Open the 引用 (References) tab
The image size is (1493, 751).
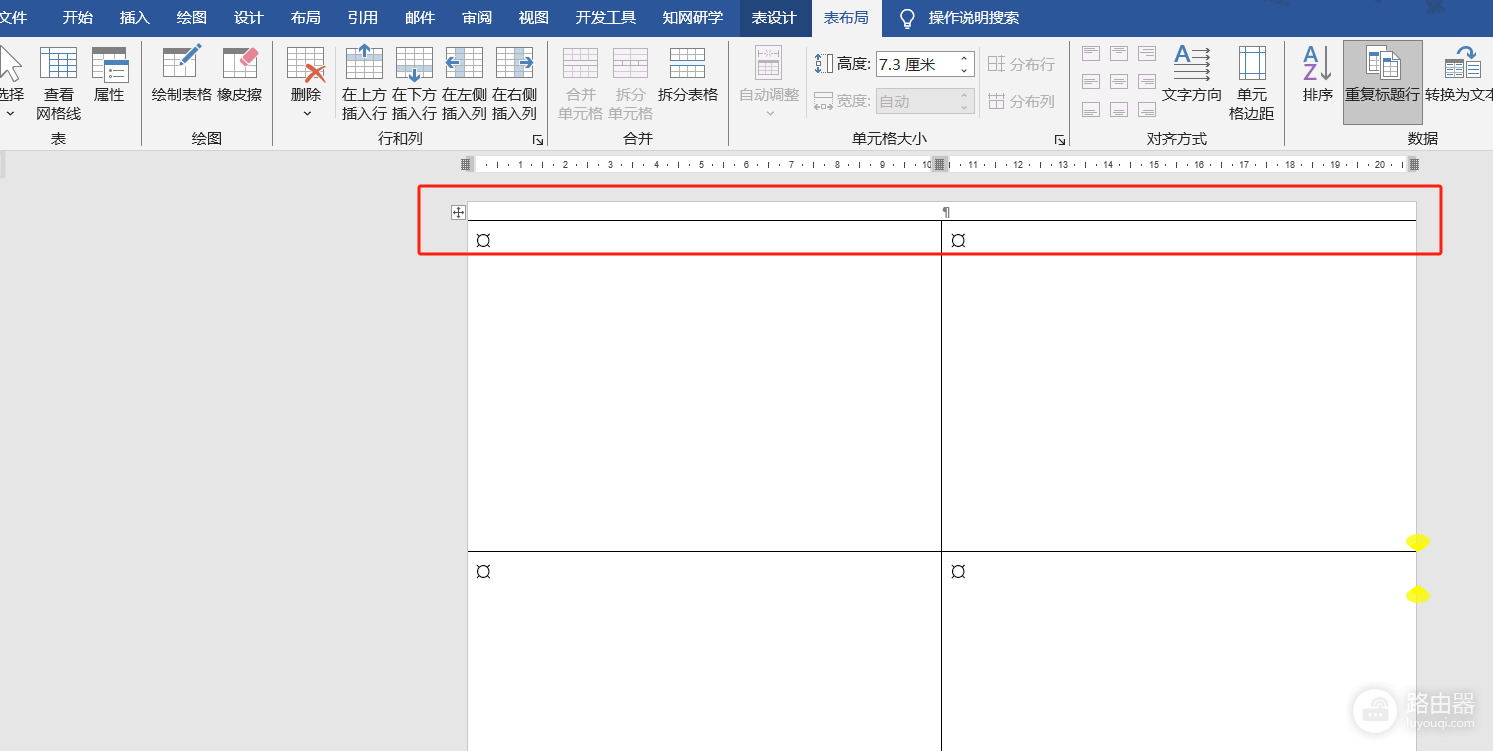click(362, 18)
